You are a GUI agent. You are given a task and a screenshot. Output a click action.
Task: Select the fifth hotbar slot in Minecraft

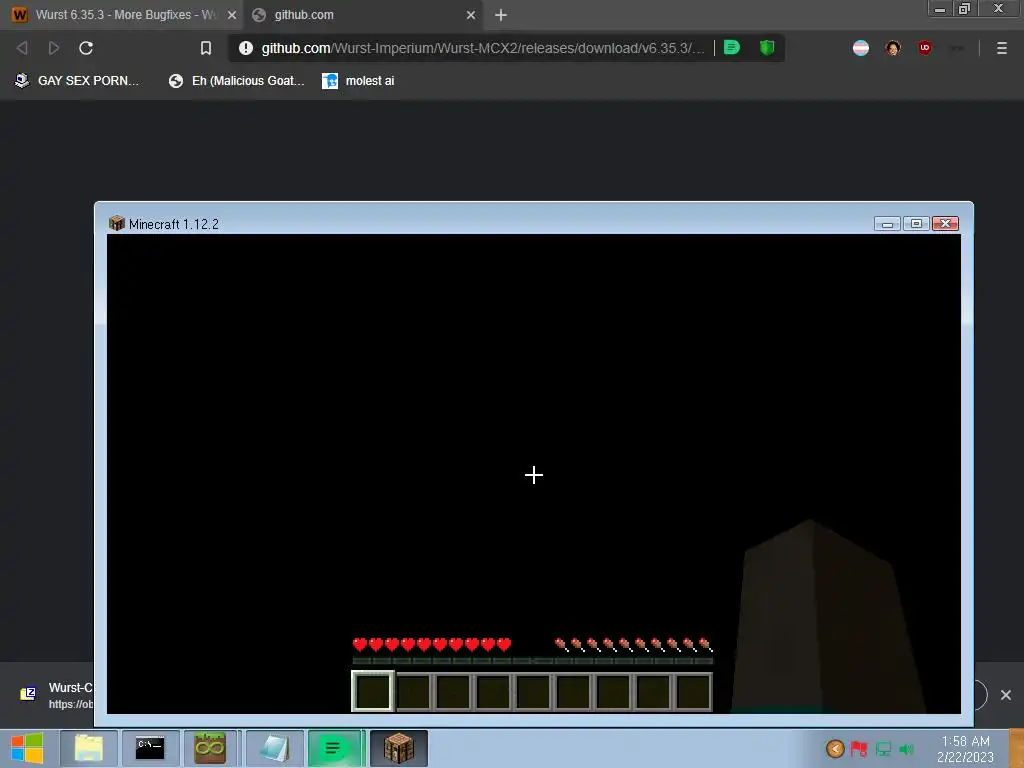tap(533, 692)
